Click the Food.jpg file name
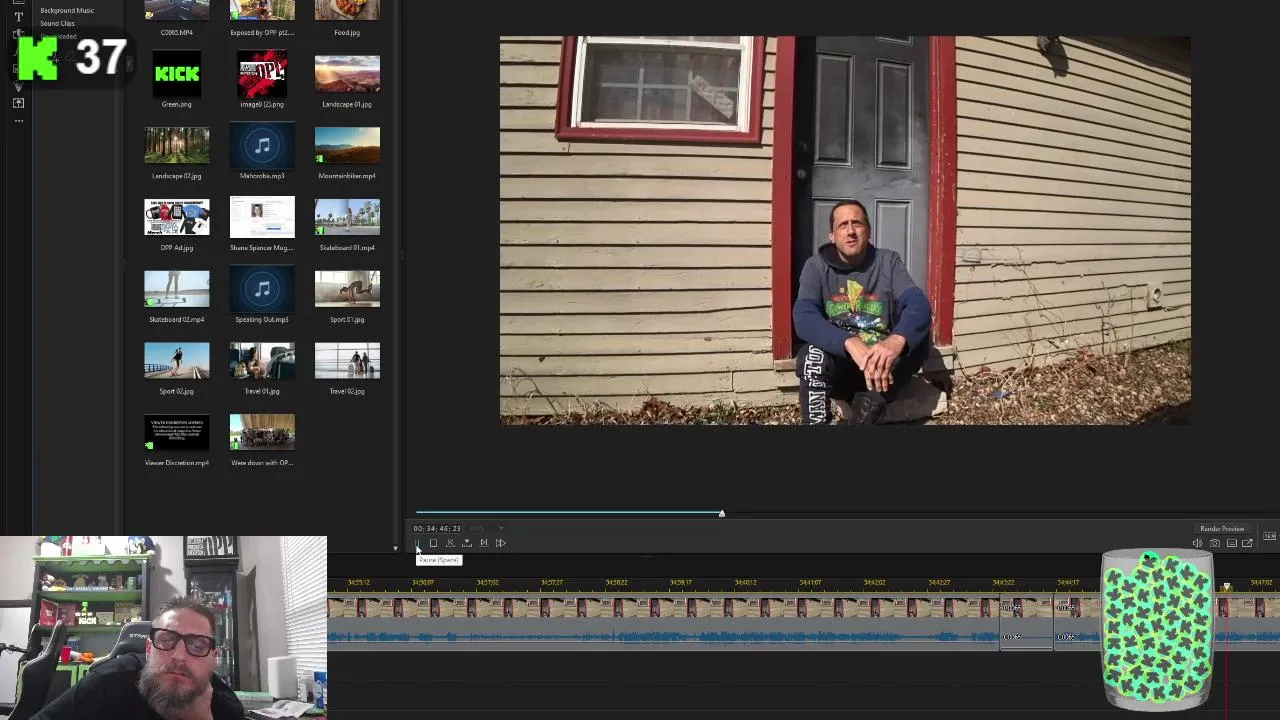Screen dimensions: 1280x720 [347, 32]
